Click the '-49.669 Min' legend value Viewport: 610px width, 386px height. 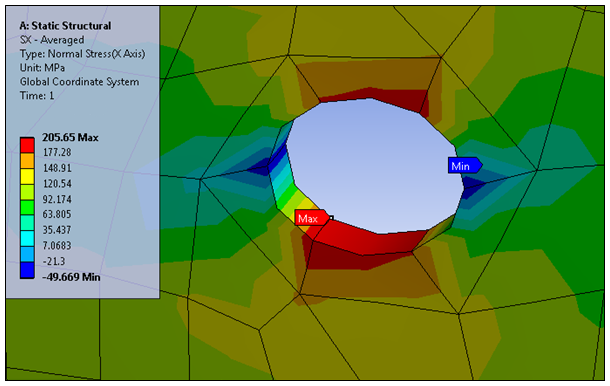71,277
